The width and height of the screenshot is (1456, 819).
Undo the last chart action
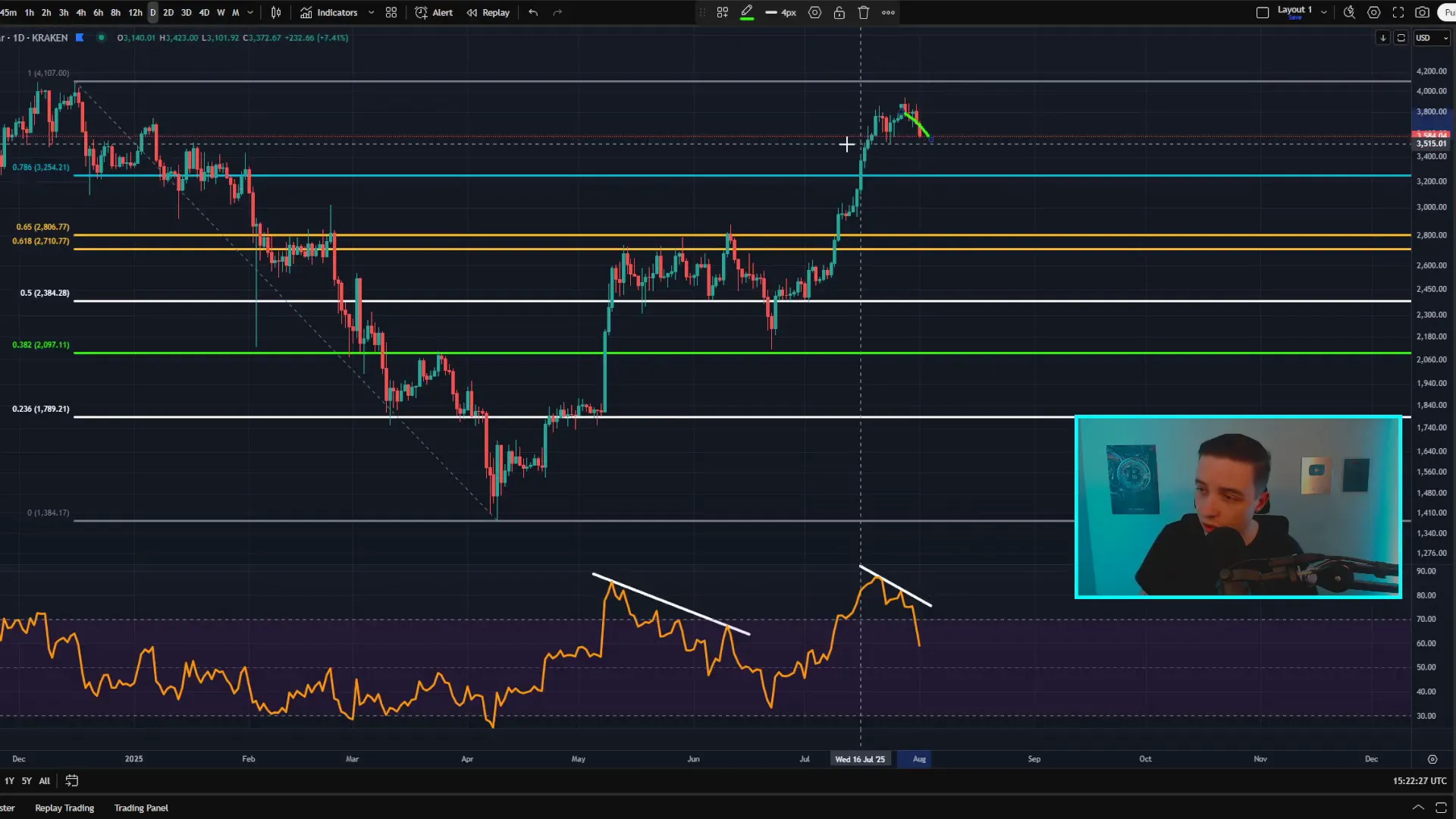click(533, 13)
